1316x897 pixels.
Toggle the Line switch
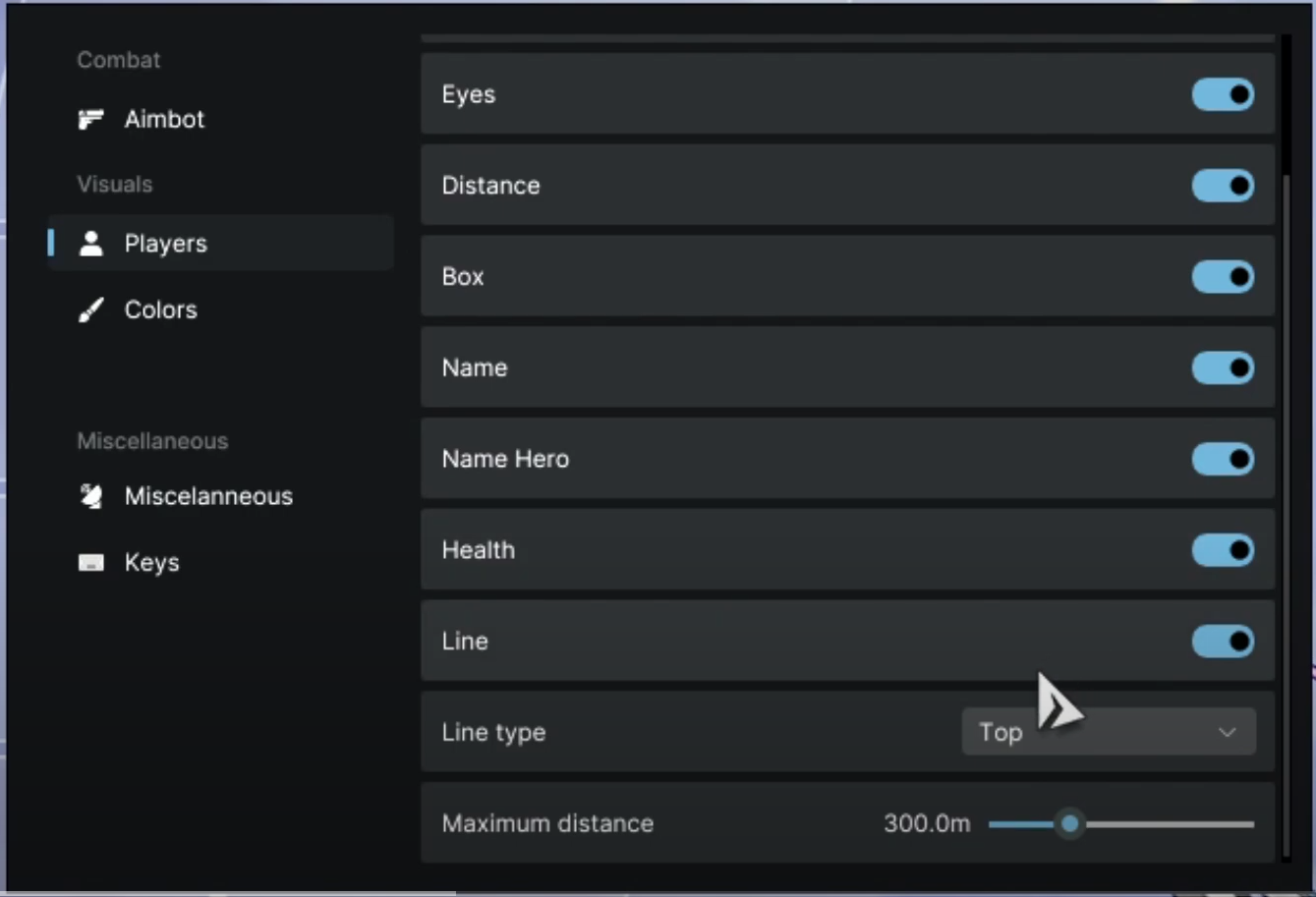tap(1223, 642)
